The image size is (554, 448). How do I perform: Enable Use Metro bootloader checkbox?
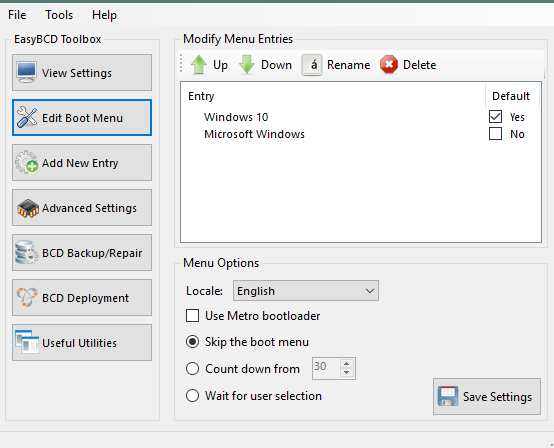pyautogui.click(x=192, y=316)
